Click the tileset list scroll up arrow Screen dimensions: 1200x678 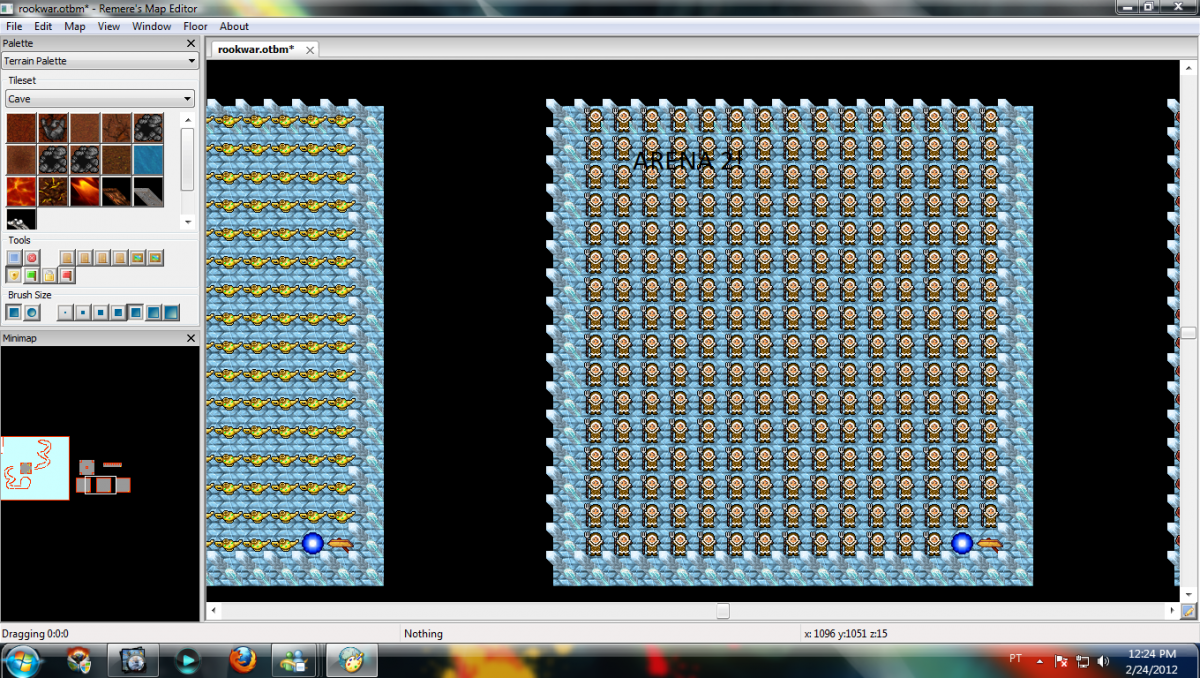[x=188, y=119]
